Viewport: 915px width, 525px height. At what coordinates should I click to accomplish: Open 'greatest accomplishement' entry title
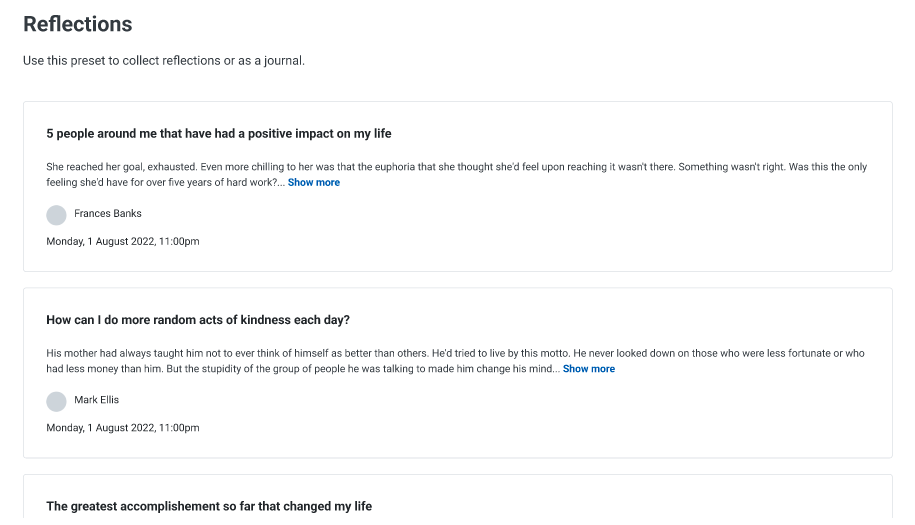[209, 506]
